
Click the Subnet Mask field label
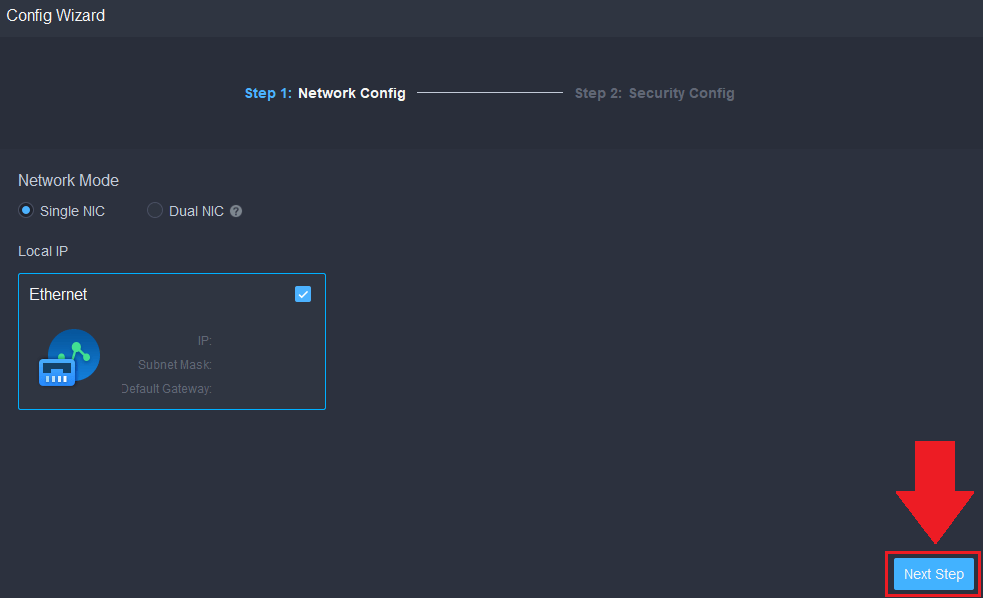point(174,365)
